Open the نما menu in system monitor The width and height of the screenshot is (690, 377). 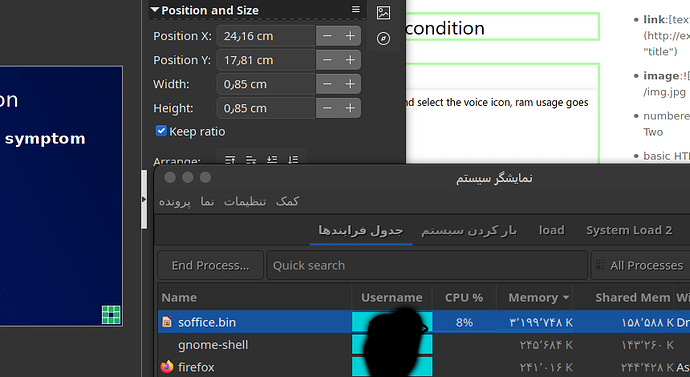207,201
